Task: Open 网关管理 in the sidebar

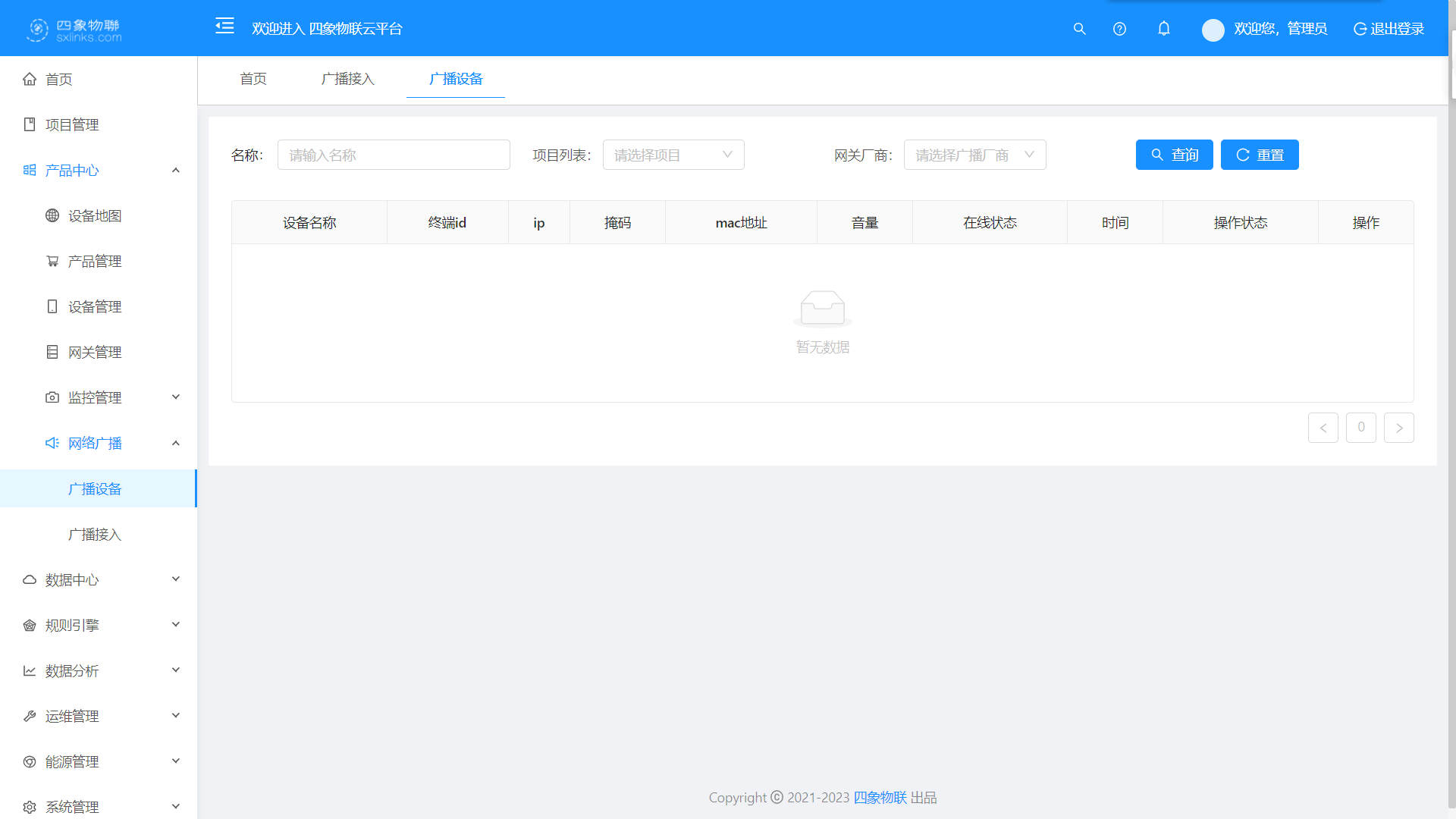Action: pyautogui.click(x=95, y=353)
